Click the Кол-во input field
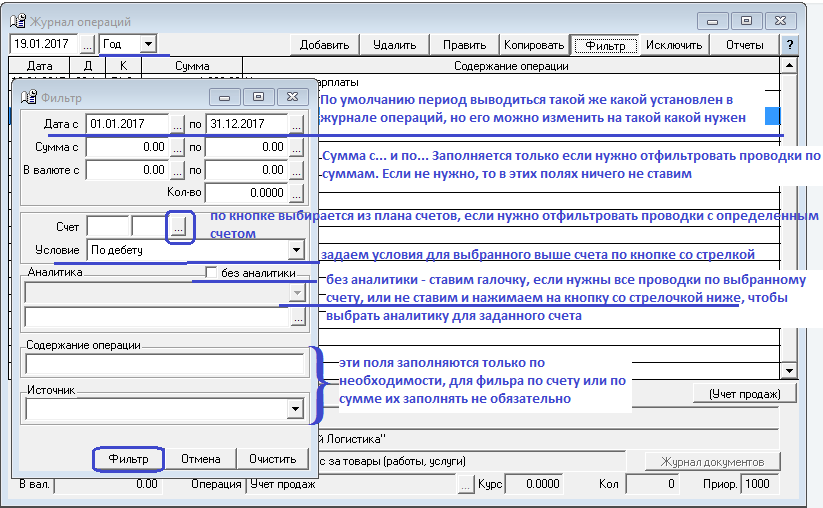 [x=247, y=193]
